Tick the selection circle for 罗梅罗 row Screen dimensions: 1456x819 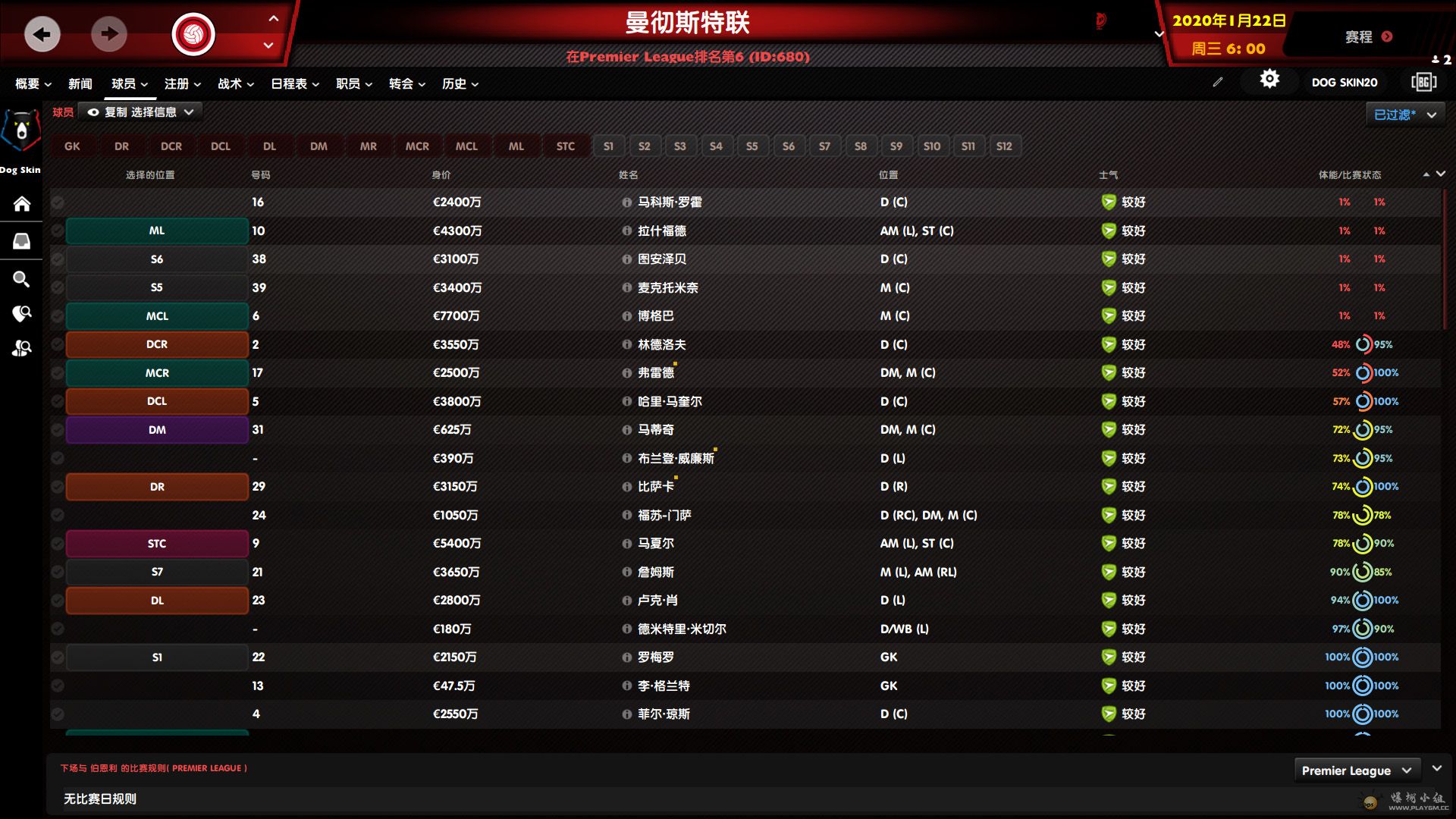point(58,657)
